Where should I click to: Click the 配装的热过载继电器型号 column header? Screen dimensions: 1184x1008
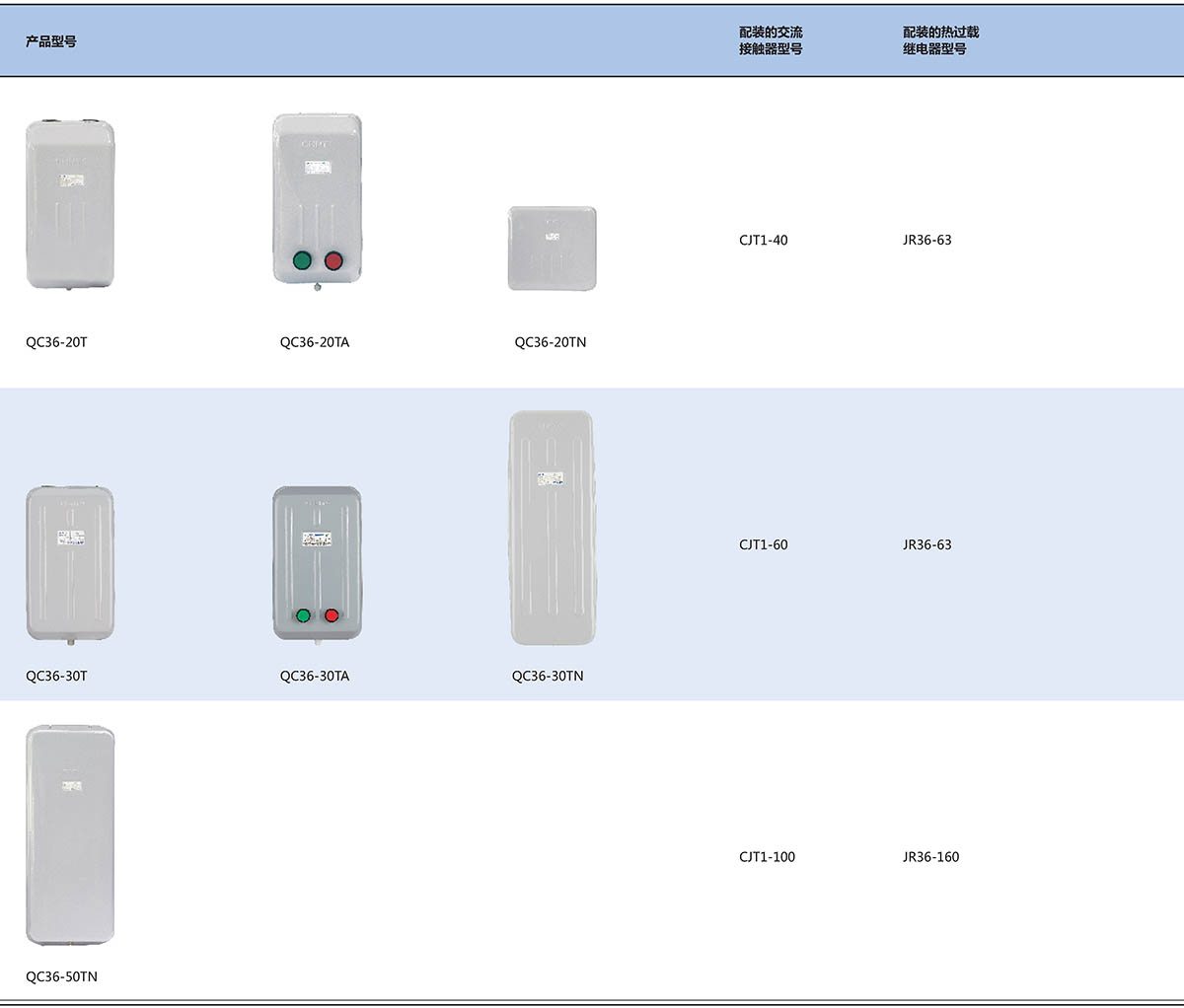coord(940,40)
